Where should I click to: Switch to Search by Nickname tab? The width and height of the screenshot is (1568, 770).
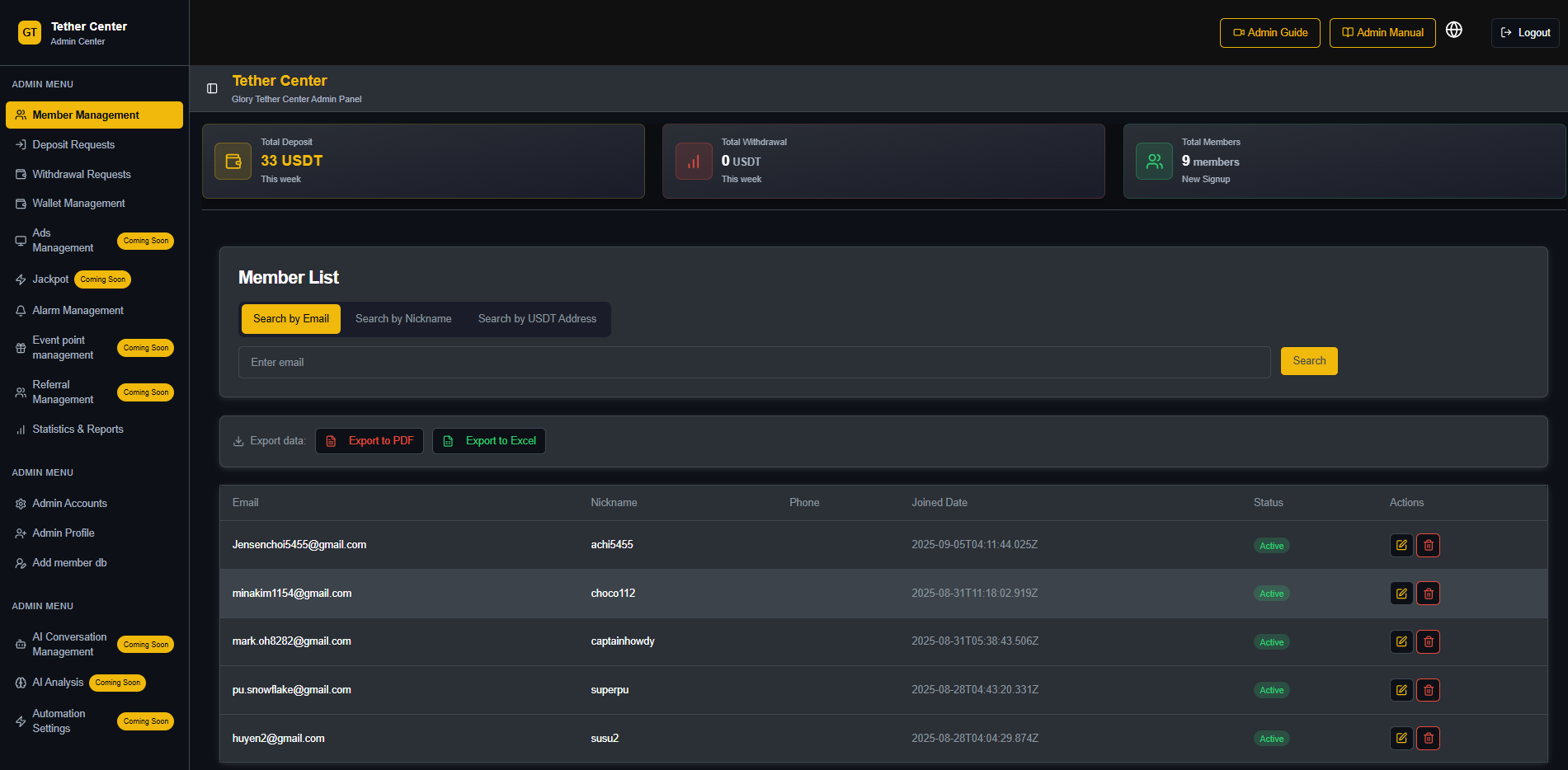pos(403,319)
